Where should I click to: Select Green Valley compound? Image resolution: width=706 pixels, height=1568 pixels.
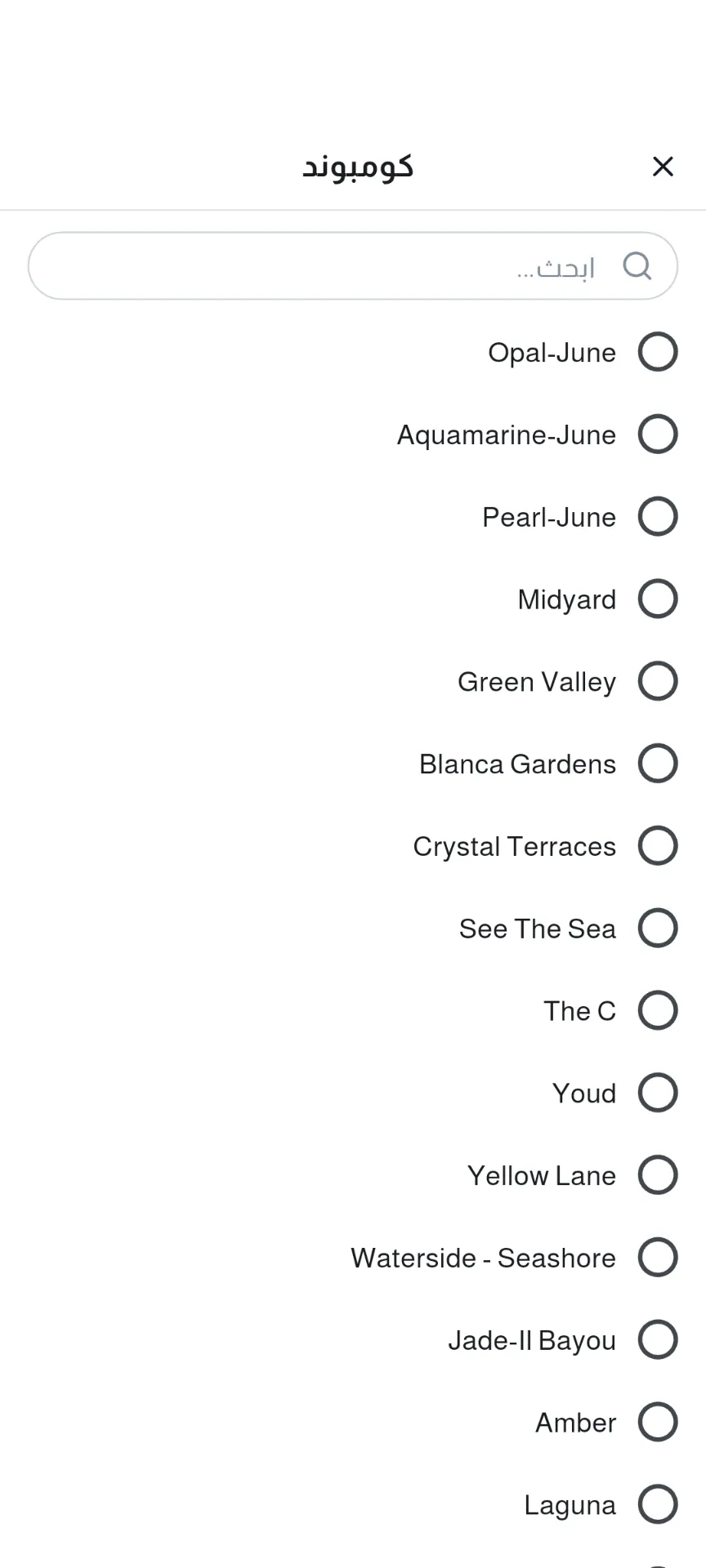coord(658,682)
